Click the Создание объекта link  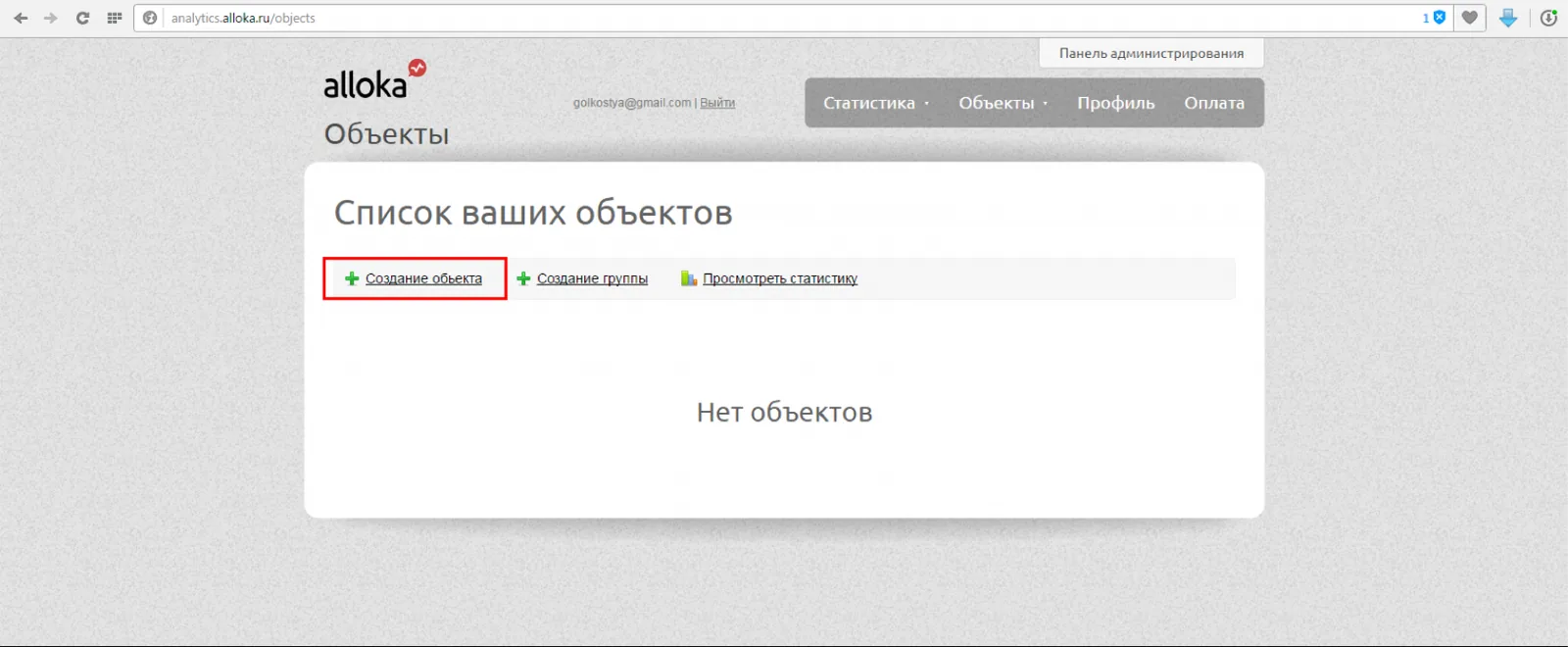click(423, 278)
